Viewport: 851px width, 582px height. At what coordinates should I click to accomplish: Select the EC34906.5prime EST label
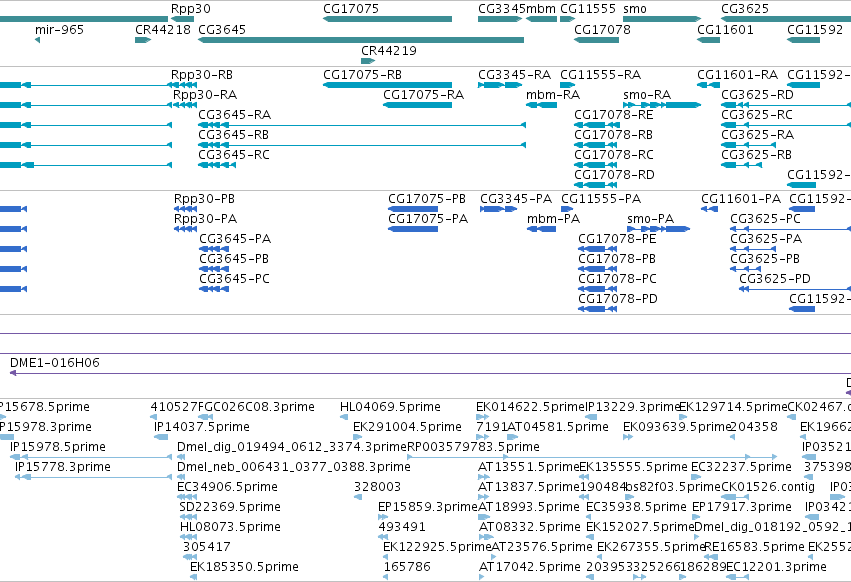click(x=227, y=487)
